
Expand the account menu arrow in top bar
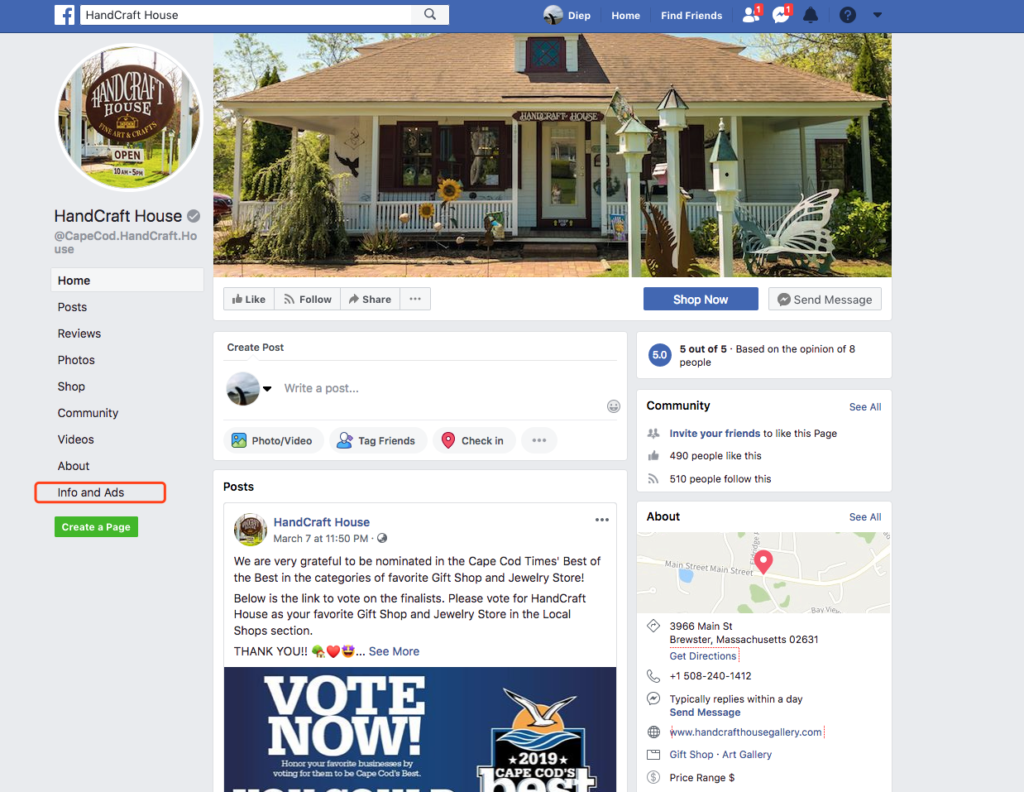pyautogui.click(x=877, y=15)
